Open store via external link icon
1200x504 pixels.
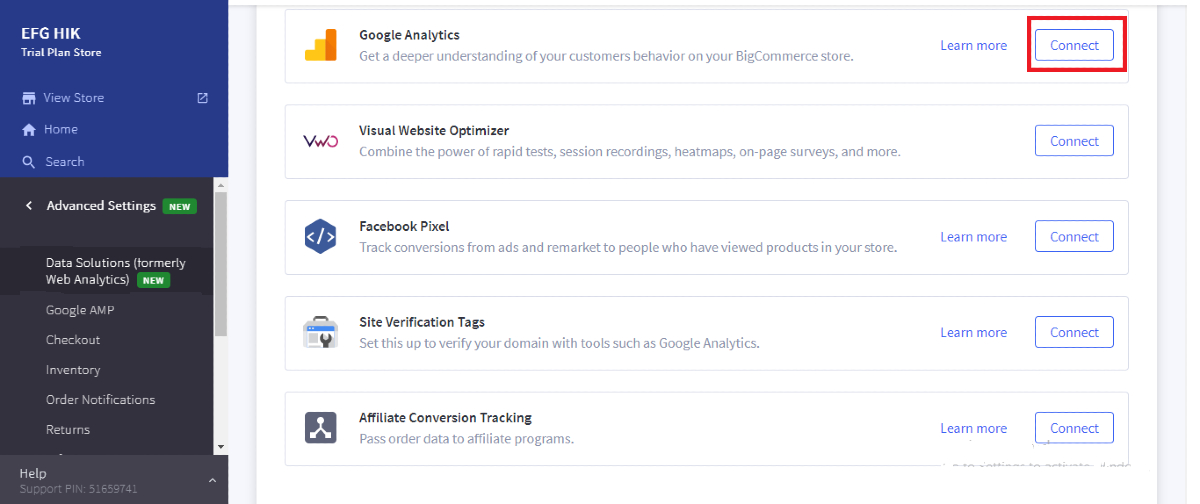coord(203,98)
